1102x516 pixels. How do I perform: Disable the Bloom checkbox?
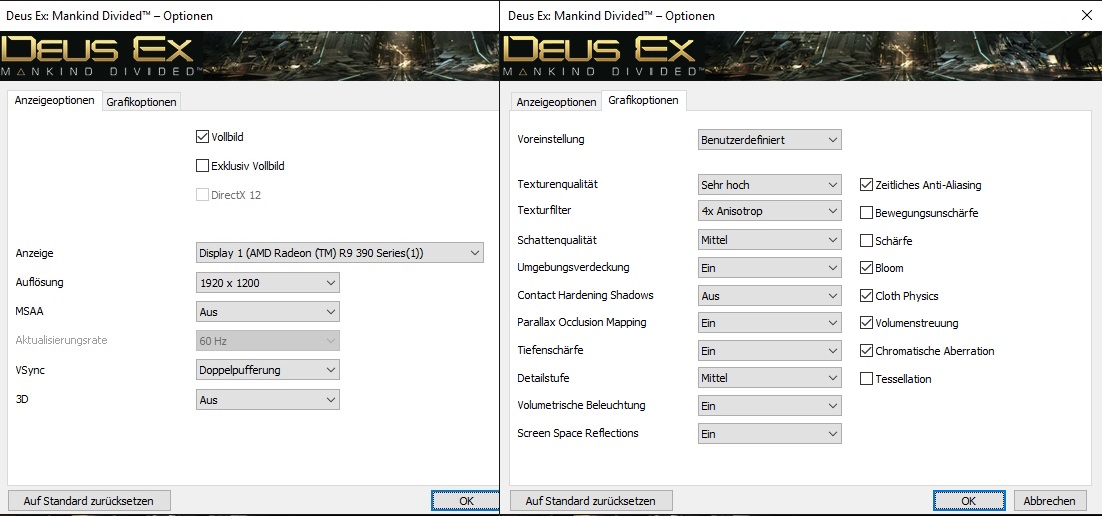867,268
